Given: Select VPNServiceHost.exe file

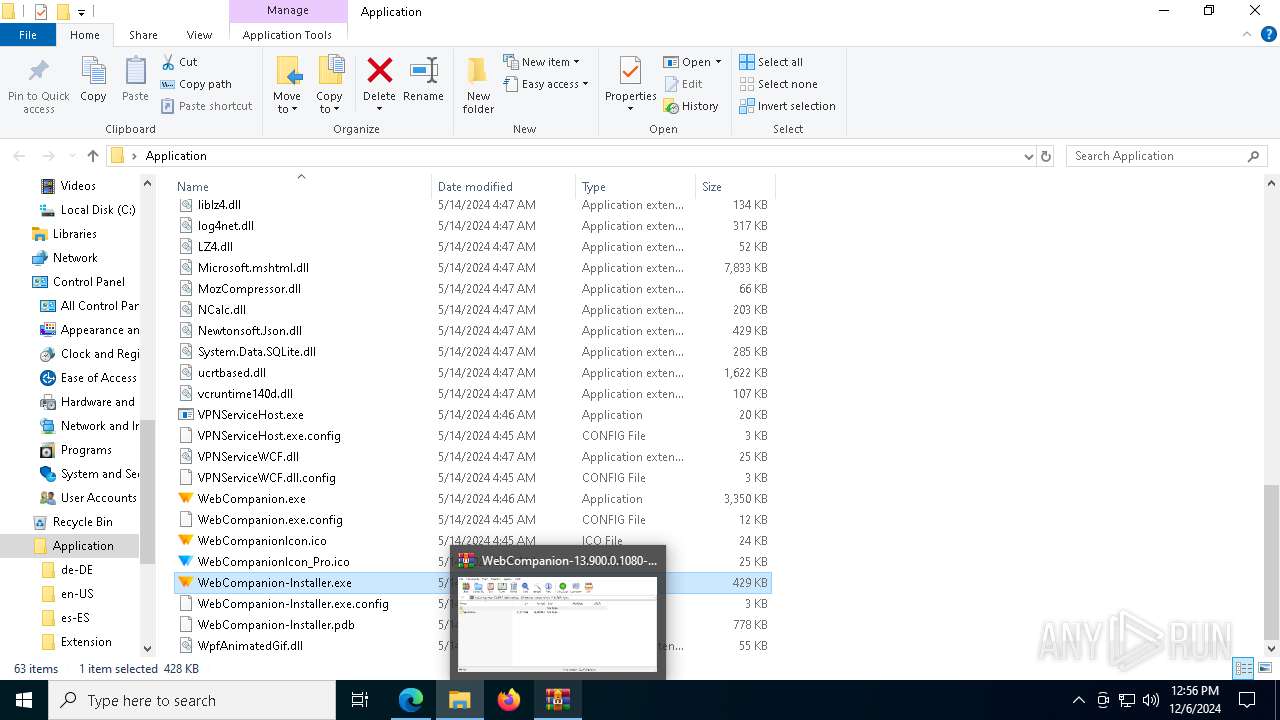Looking at the screenshot, I should point(251,415).
